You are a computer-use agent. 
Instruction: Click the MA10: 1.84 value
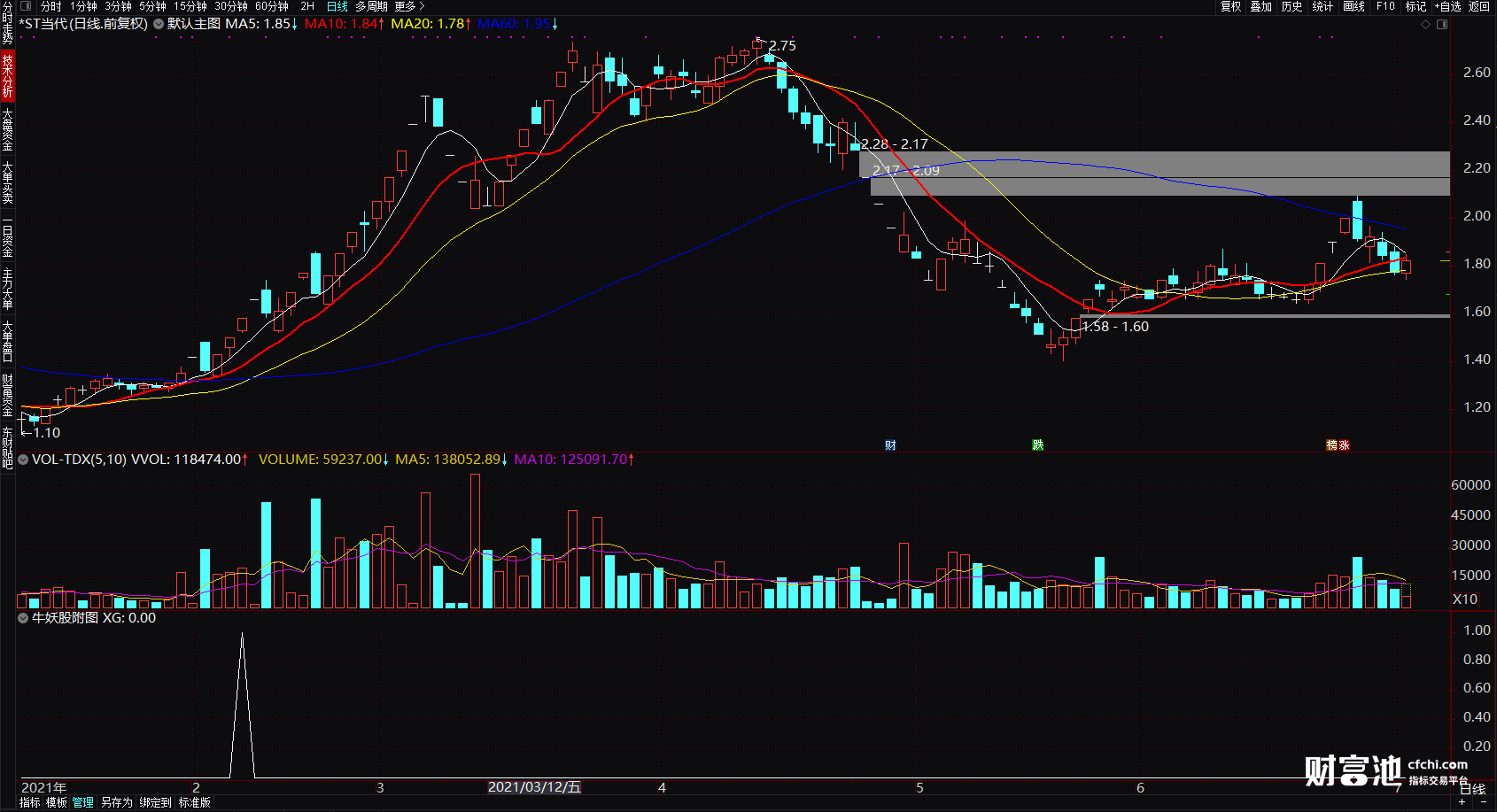344,24
